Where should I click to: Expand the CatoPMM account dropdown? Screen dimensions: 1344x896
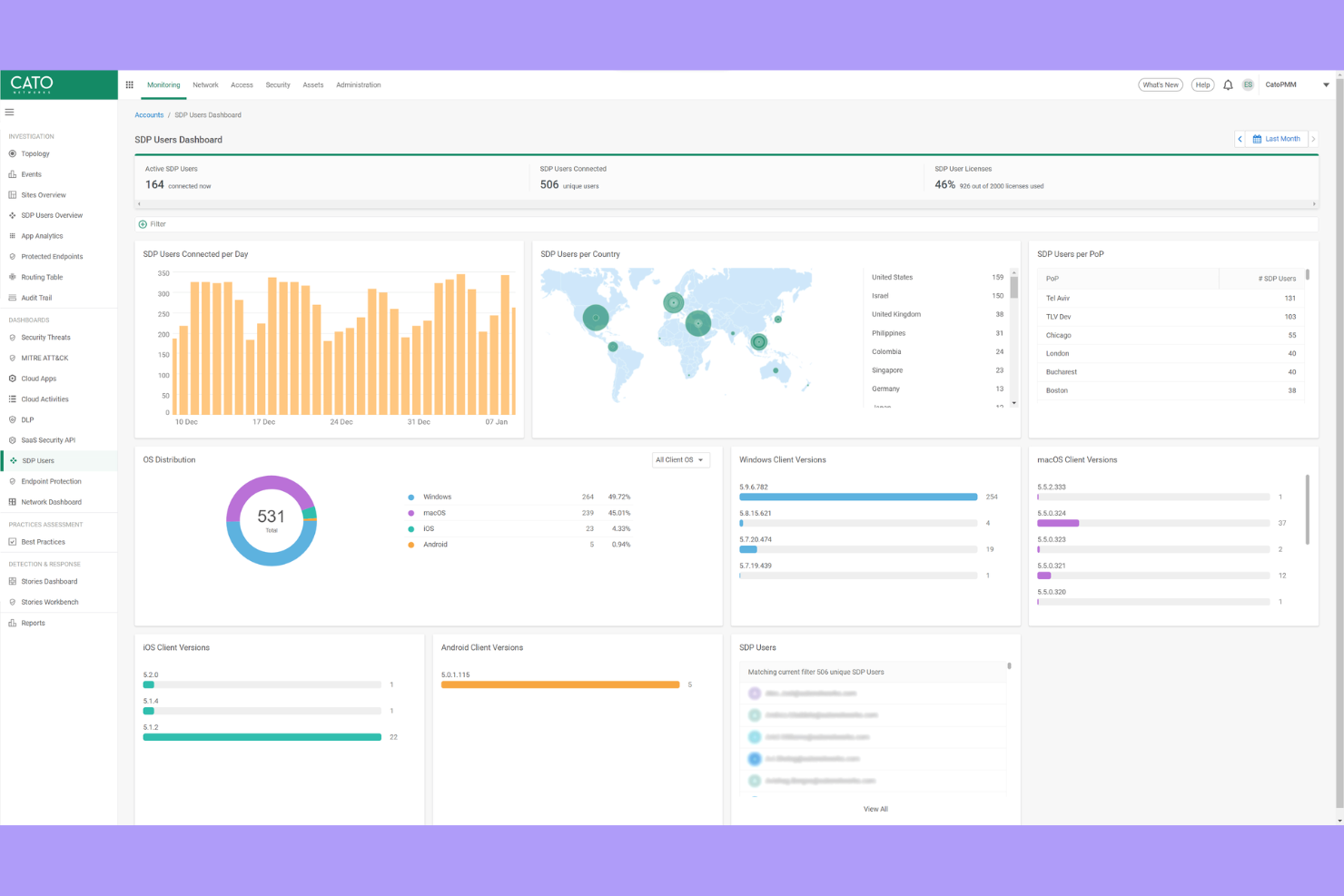[x=1280, y=84]
